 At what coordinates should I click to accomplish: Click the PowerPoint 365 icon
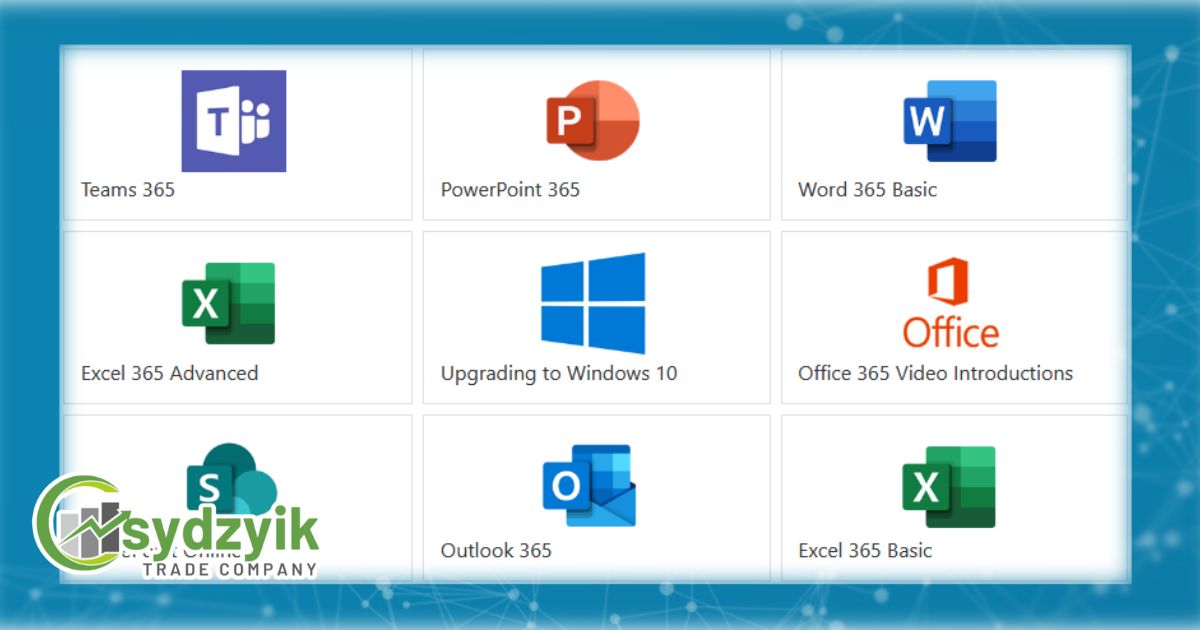pyautogui.click(x=595, y=118)
